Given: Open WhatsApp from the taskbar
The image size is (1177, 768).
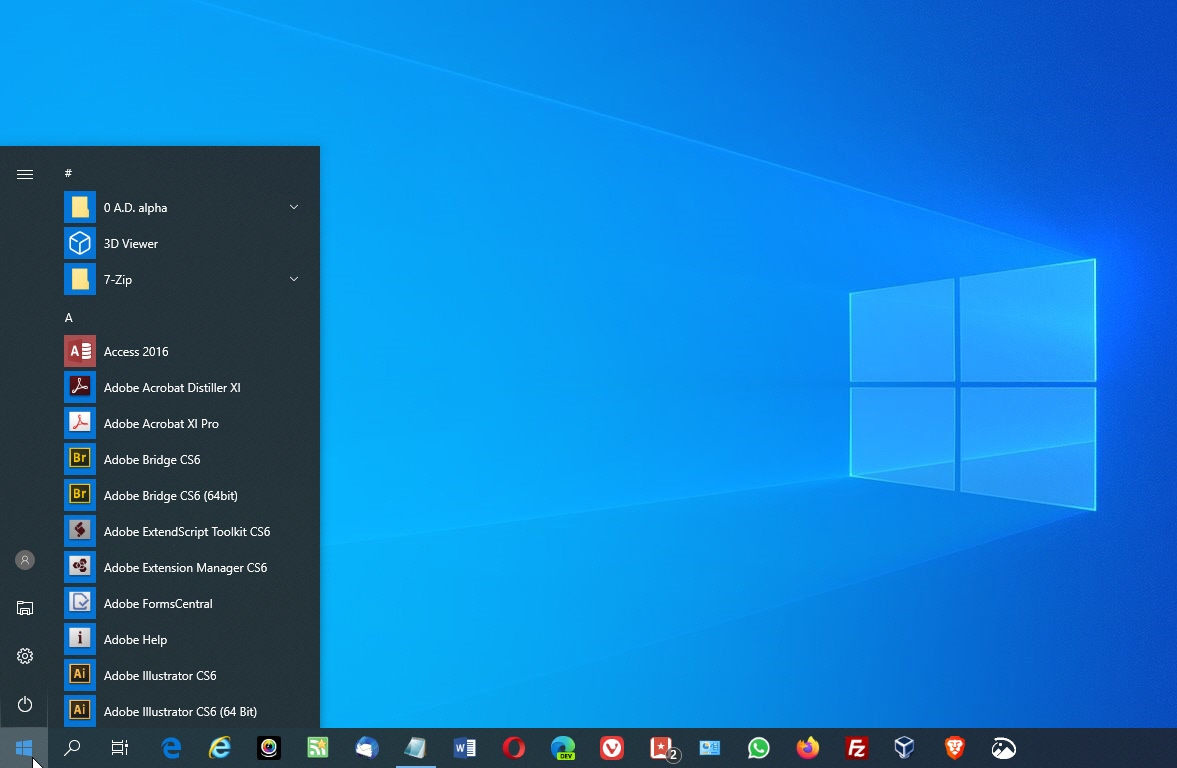Looking at the screenshot, I should [x=759, y=748].
